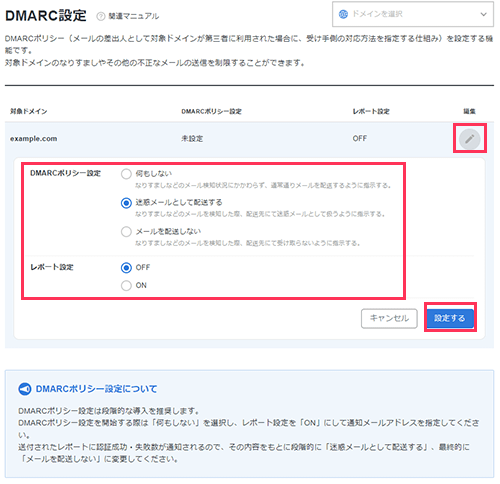Viewport: 500px width, 484px height.
Task: Open the ドメインを選択 dropdown
Action: 413,14
